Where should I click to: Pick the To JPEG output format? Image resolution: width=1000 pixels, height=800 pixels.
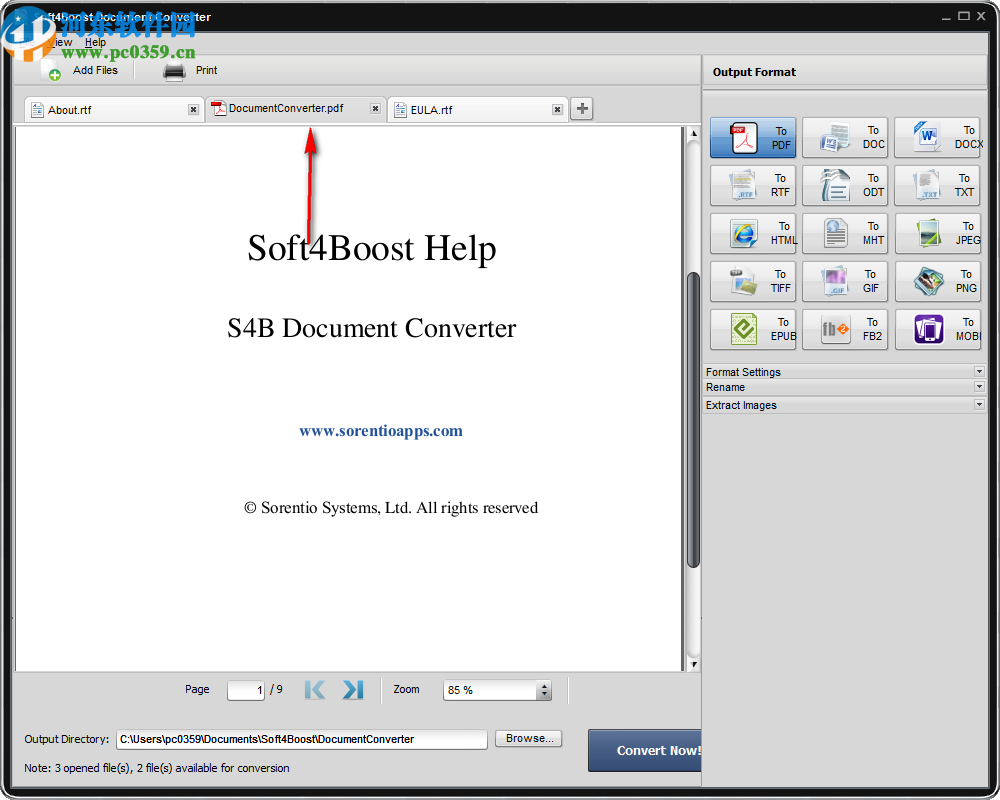[x=937, y=233]
